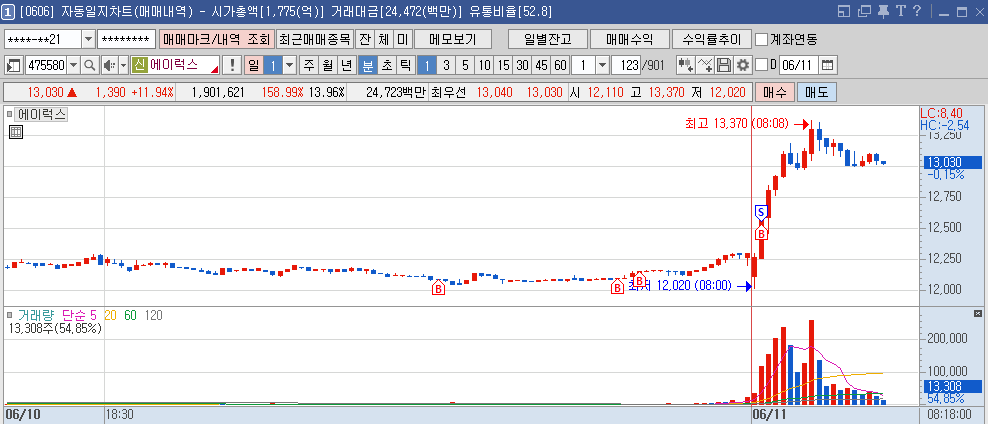This screenshot has height=424, width=988.
Task: Click the stock code search magnifier icon
Action: tap(90, 65)
